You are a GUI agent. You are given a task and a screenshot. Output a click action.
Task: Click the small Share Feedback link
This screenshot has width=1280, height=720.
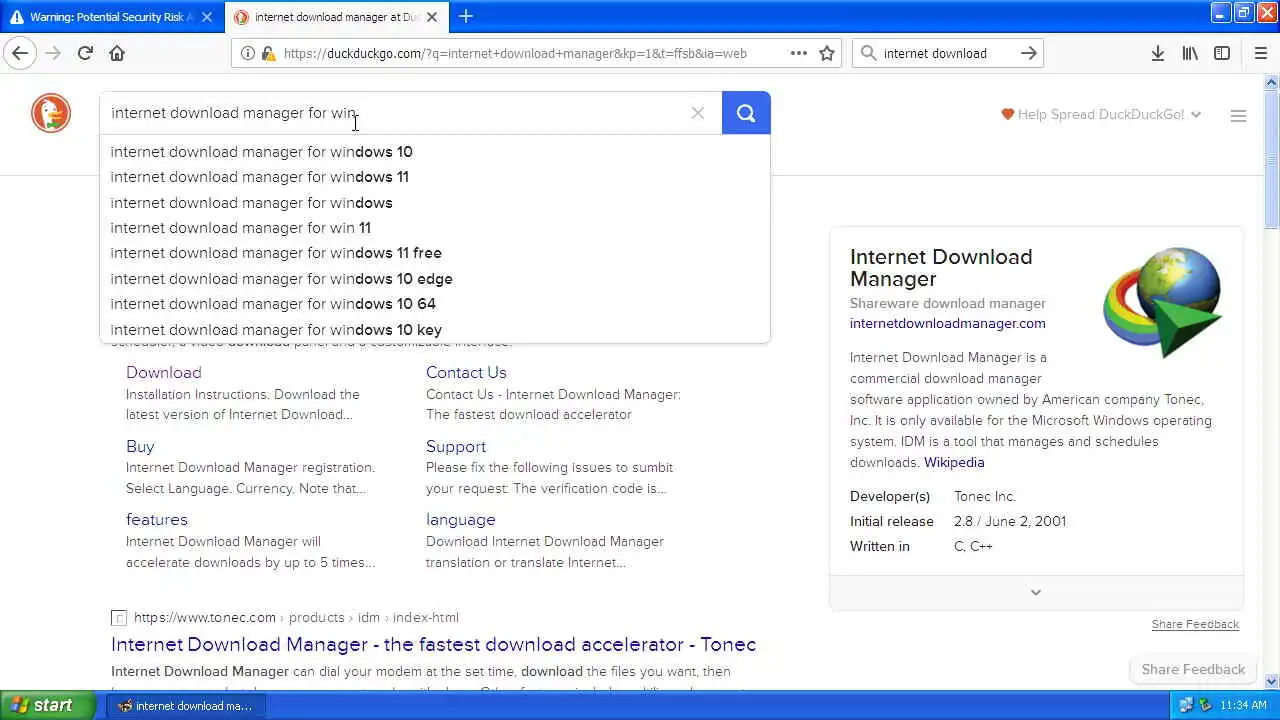1195,624
